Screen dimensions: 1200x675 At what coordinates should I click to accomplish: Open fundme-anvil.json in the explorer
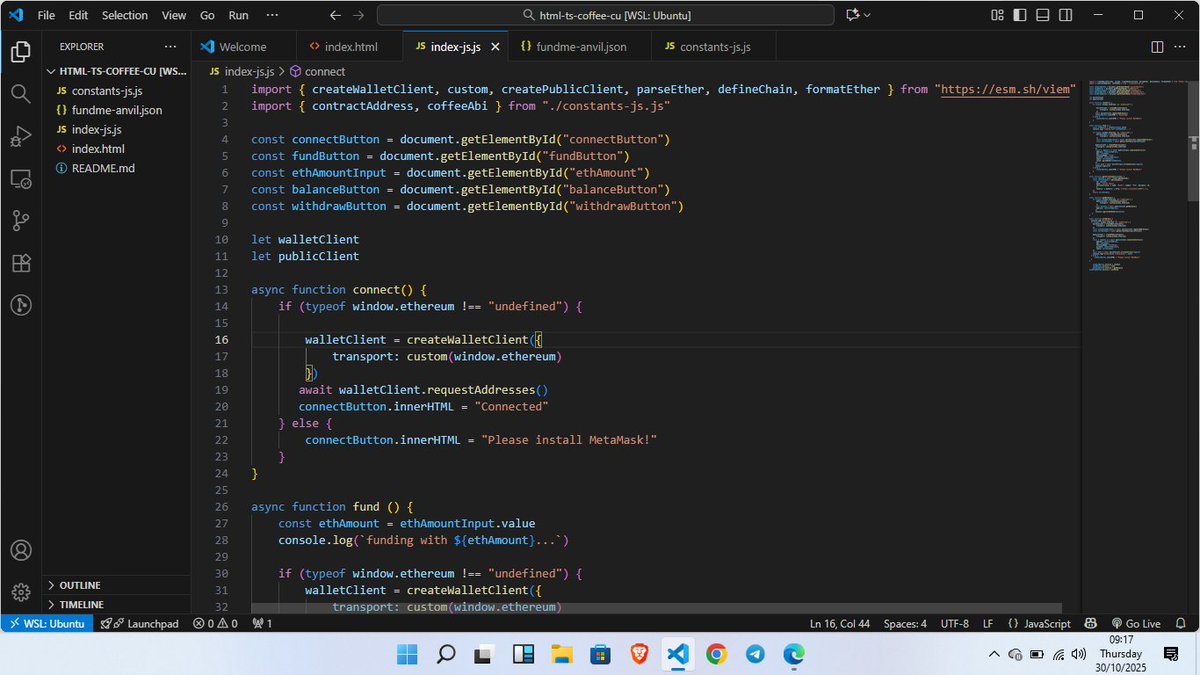pyautogui.click(x=118, y=110)
